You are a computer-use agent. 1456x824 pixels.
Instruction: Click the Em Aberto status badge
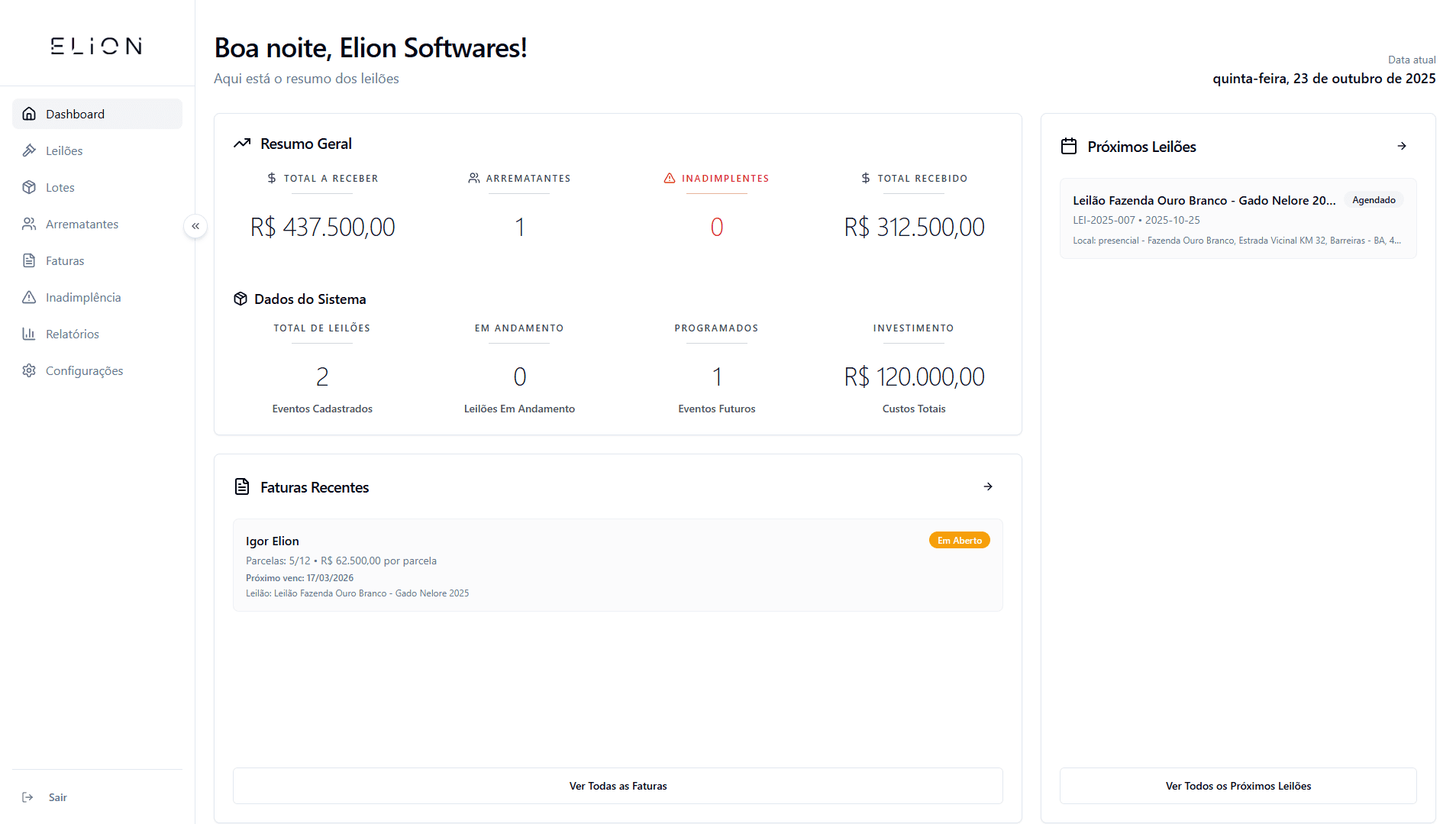959,541
